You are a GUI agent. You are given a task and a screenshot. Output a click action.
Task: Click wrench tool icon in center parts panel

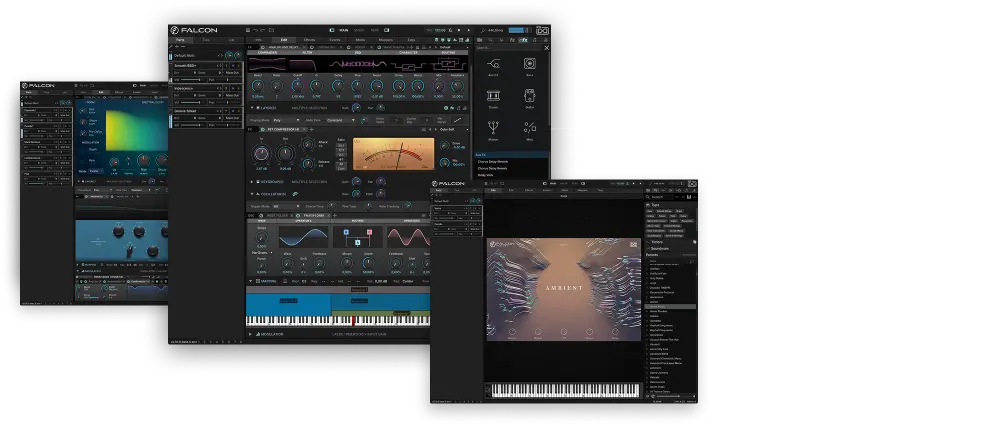(171, 46)
